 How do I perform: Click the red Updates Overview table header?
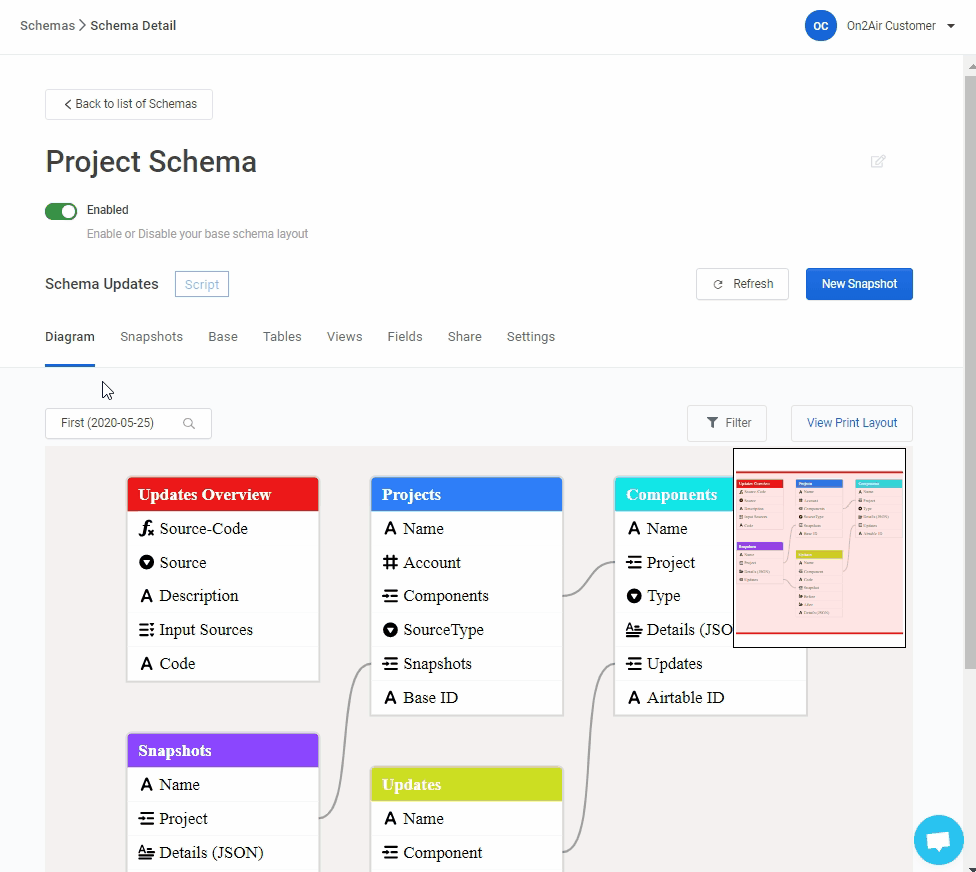[x=223, y=495]
